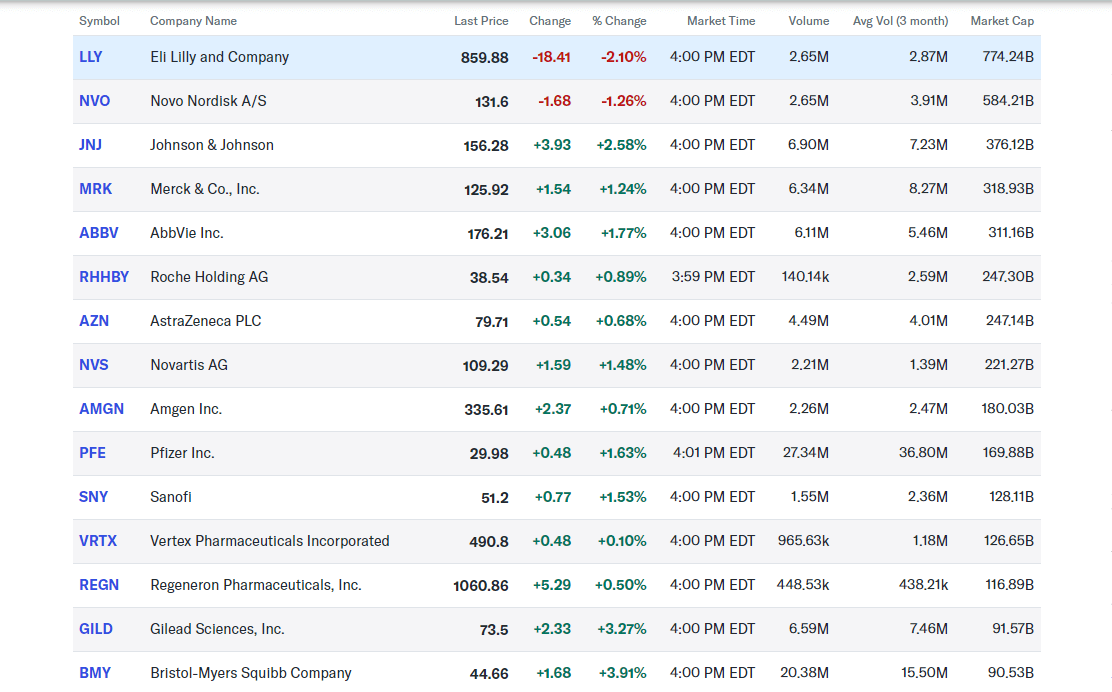Open the MRK ticker symbol link

[x=95, y=189]
